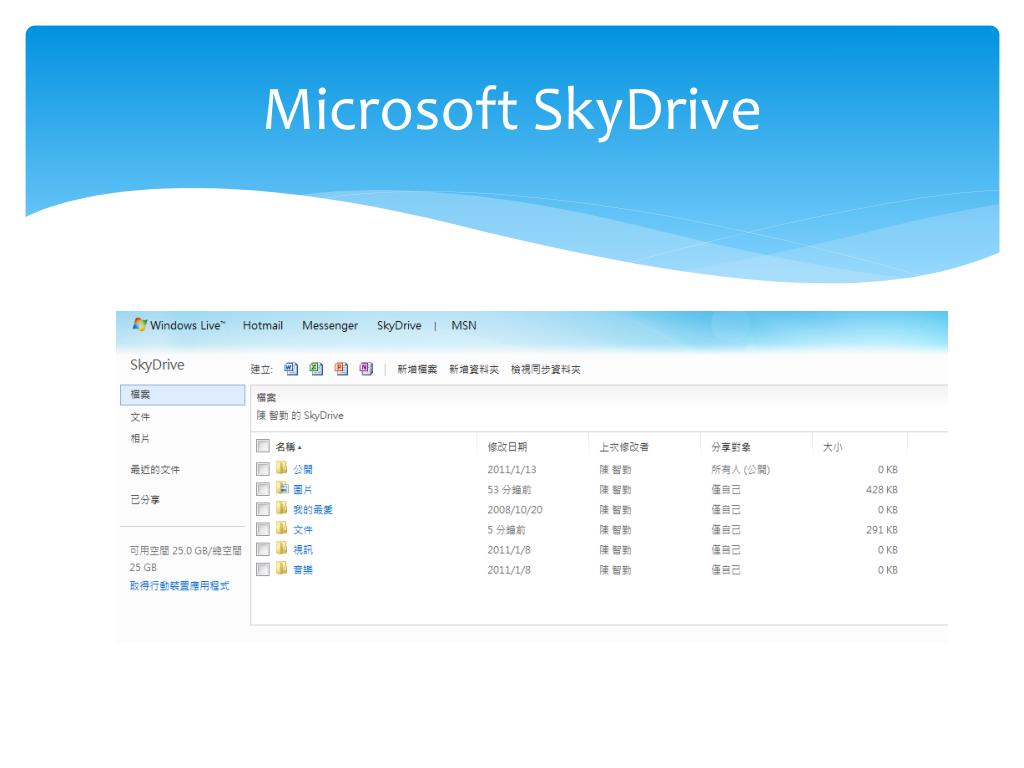Image resolution: width=1024 pixels, height=768 pixels.
Task: Click 新增資料夾 to add a folder
Action: pos(473,369)
